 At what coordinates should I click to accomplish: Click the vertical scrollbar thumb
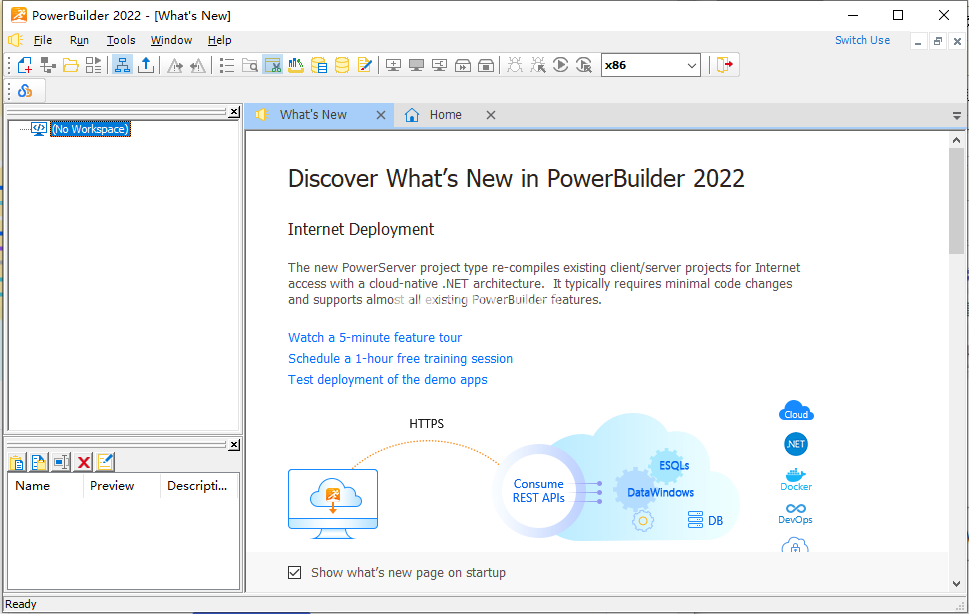pyautogui.click(x=957, y=201)
